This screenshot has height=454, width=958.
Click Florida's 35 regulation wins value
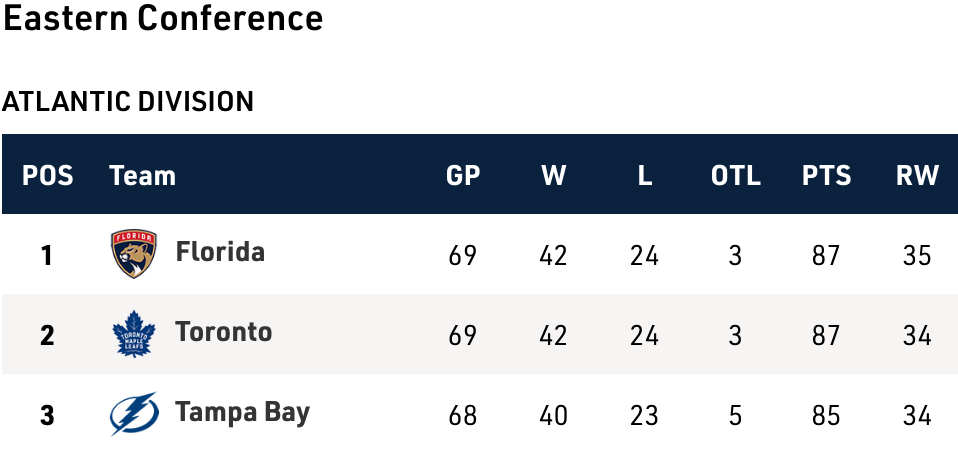coord(917,255)
